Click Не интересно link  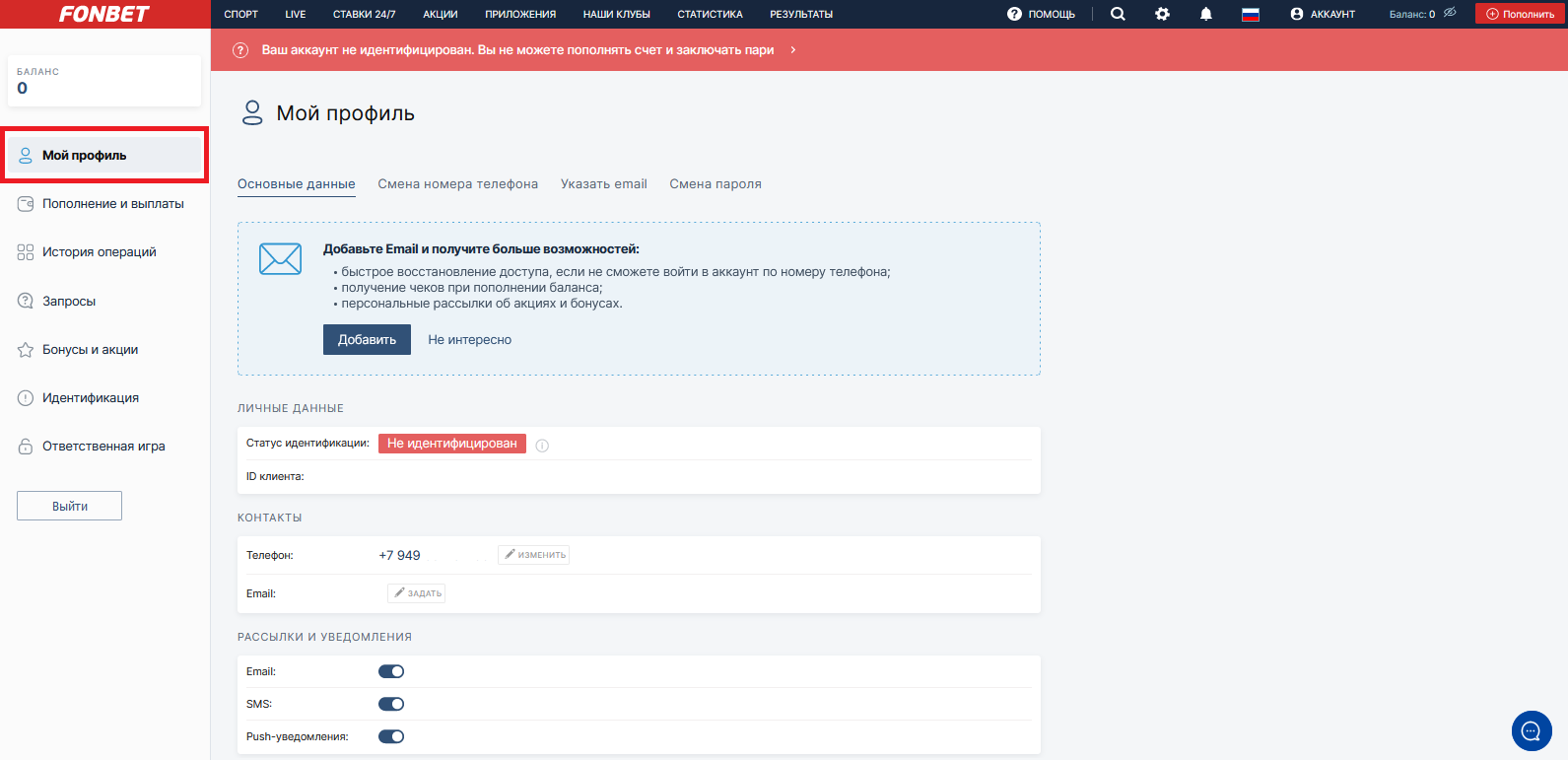coord(469,339)
